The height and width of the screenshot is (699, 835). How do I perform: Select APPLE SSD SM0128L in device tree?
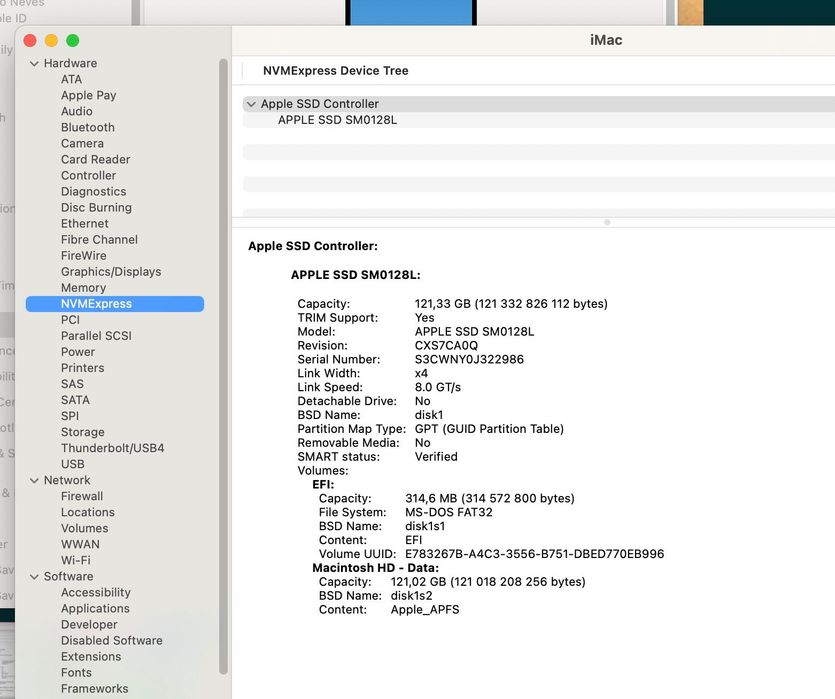coord(337,120)
